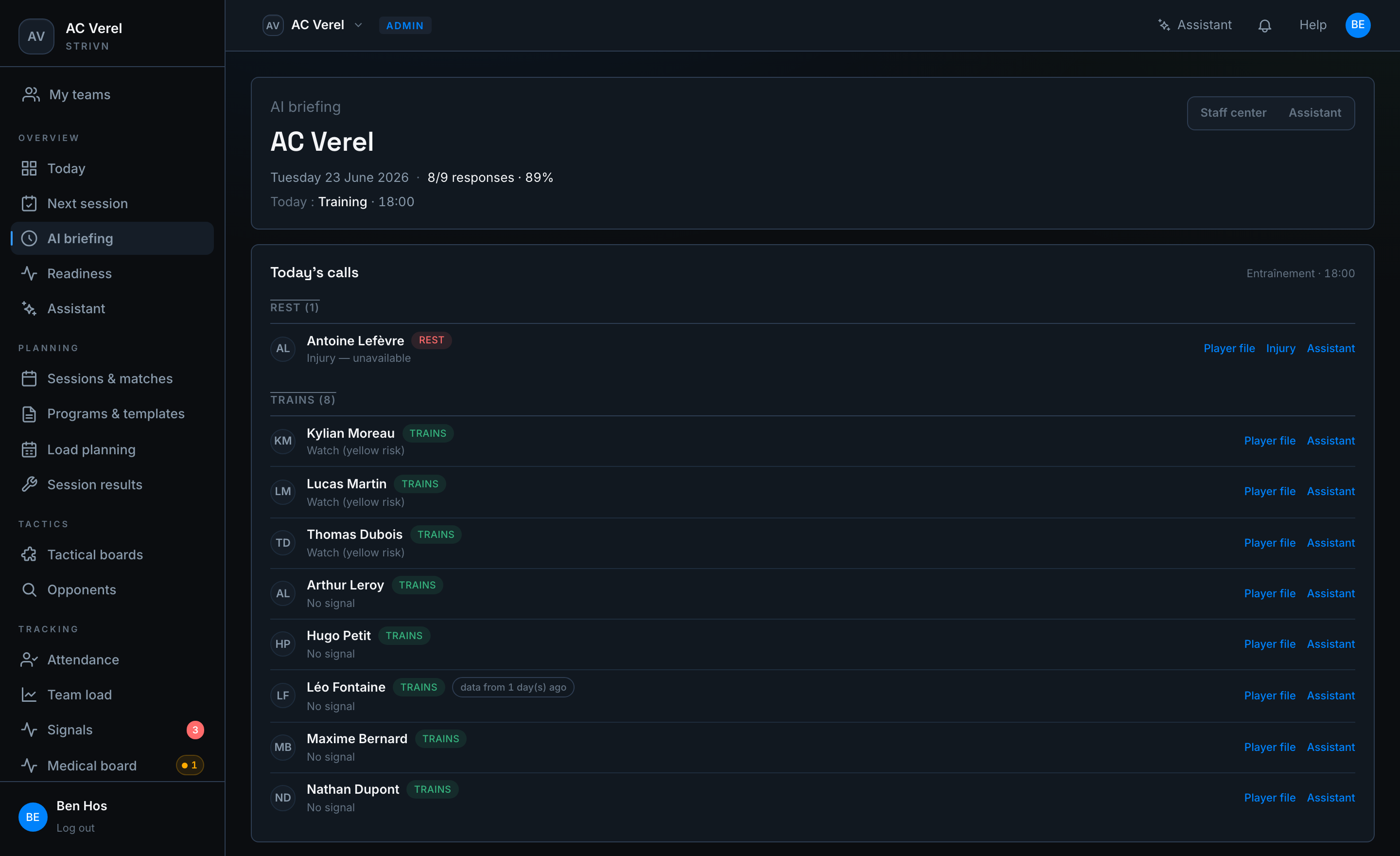Open My teams people icon
Image resolution: width=1400 pixels, height=856 pixels.
[31, 94]
